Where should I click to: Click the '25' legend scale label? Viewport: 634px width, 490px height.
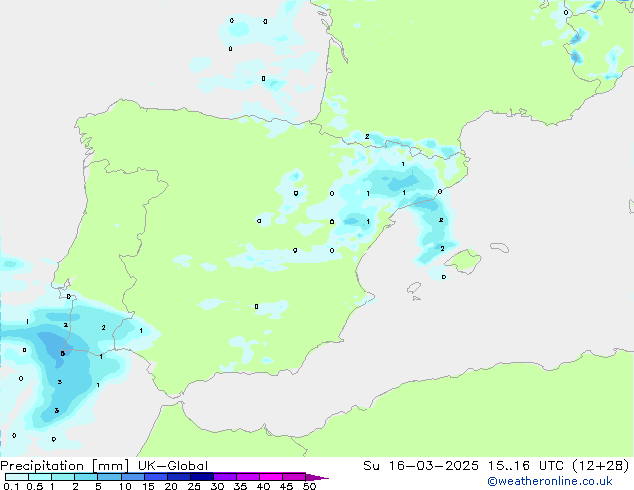pyautogui.click(x=194, y=486)
